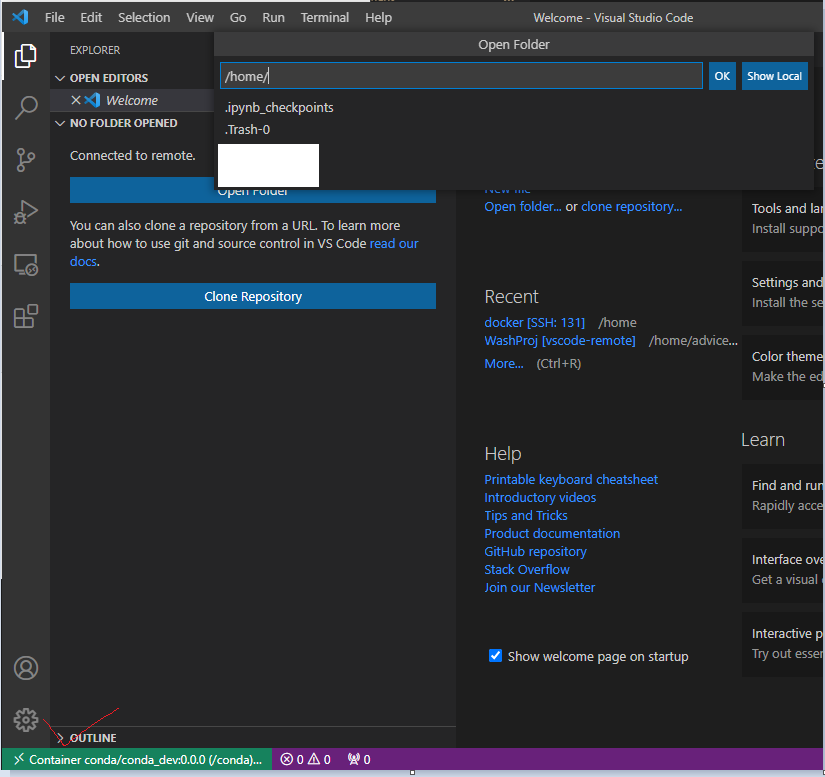Screen dimensions: 825x777
Task: Open the Run and Debug view
Action: tap(25, 211)
